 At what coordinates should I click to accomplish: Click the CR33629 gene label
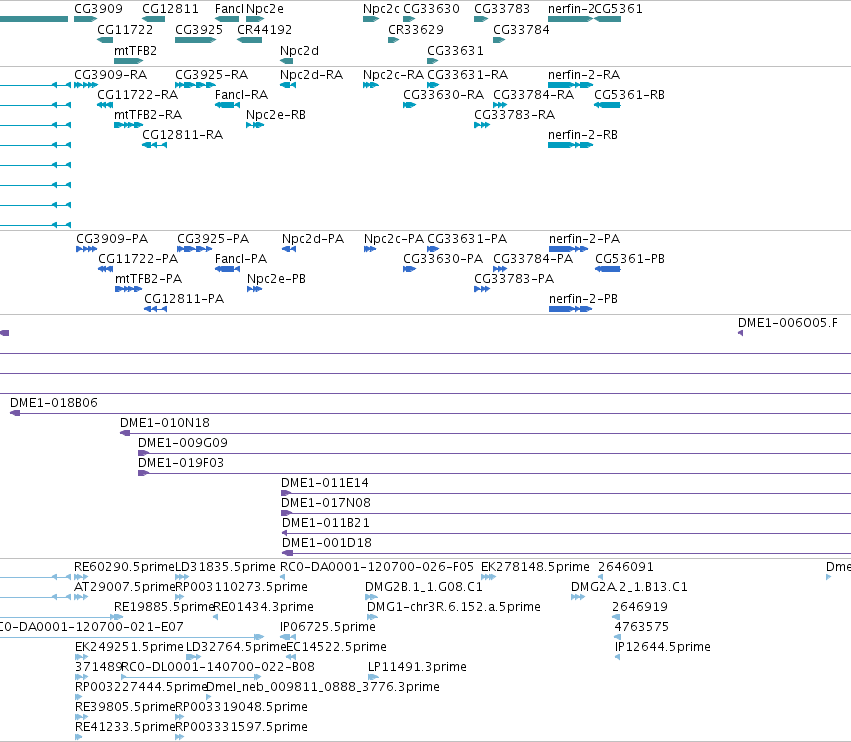coord(416,30)
